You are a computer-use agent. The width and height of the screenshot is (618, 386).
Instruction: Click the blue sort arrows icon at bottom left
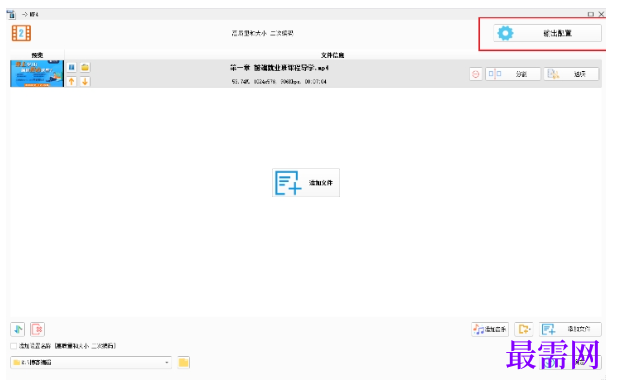pos(18,329)
